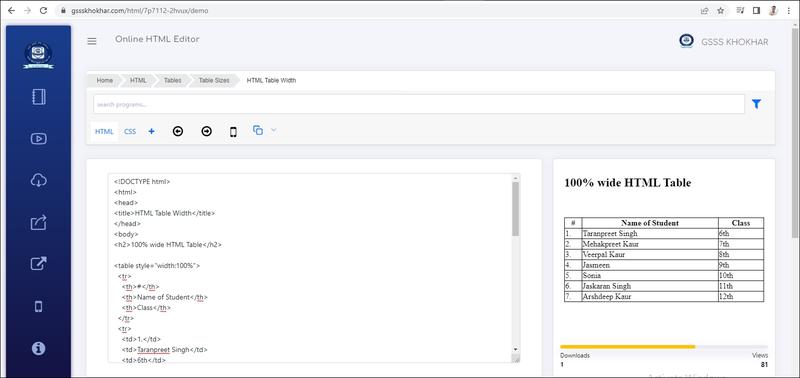Click the code editor scrollbar thumb
The width and height of the screenshot is (800, 378).
pyautogui.click(x=515, y=209)
